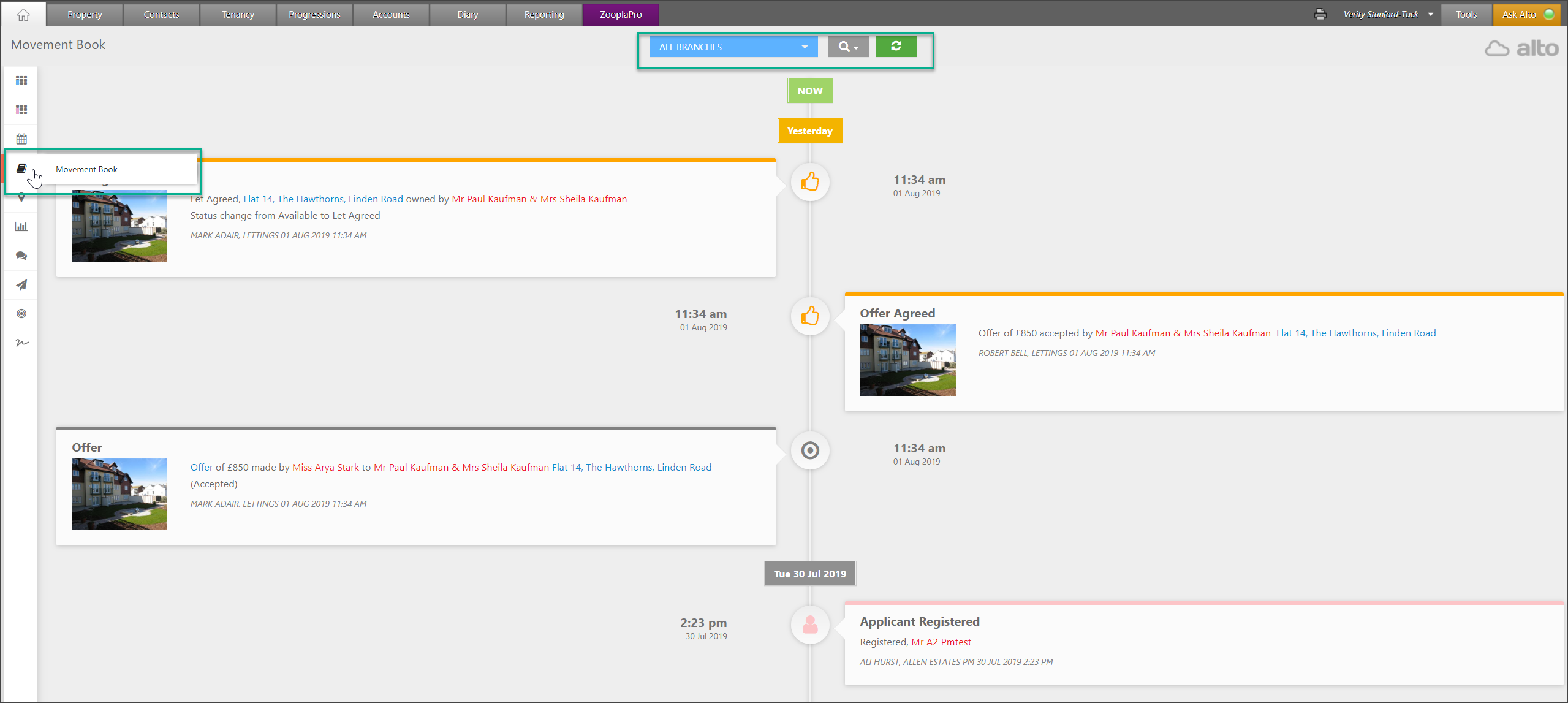Click the bar chart sidebar icon
1568x703 pixels.
(x=21, y=226)
